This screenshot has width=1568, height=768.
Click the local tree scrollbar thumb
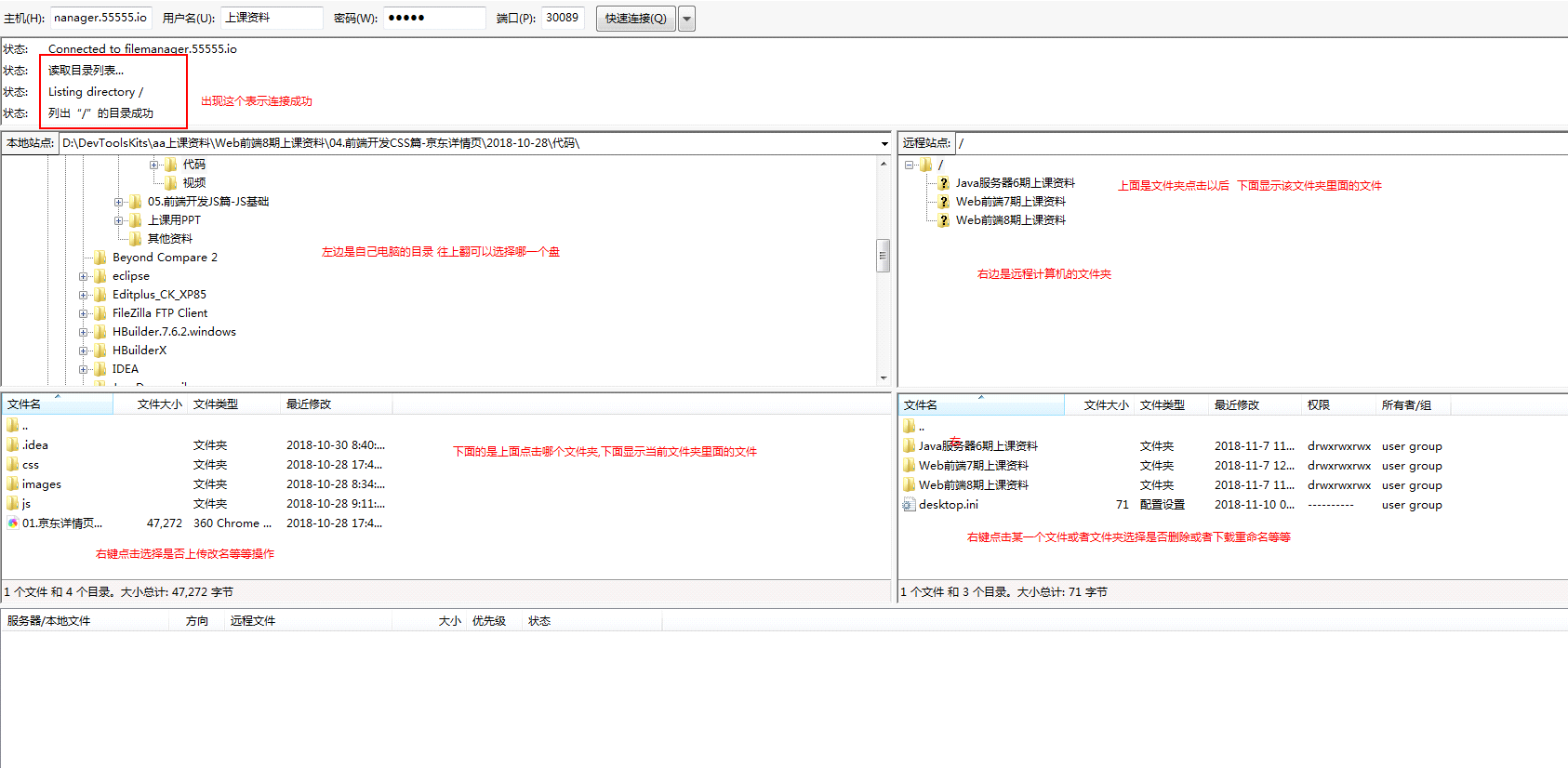[884, 256]
